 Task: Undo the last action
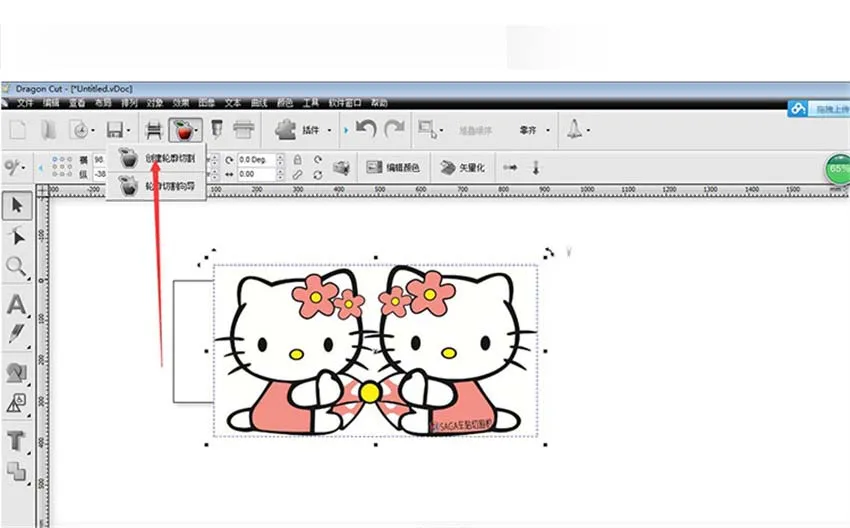tap(366, 129)
